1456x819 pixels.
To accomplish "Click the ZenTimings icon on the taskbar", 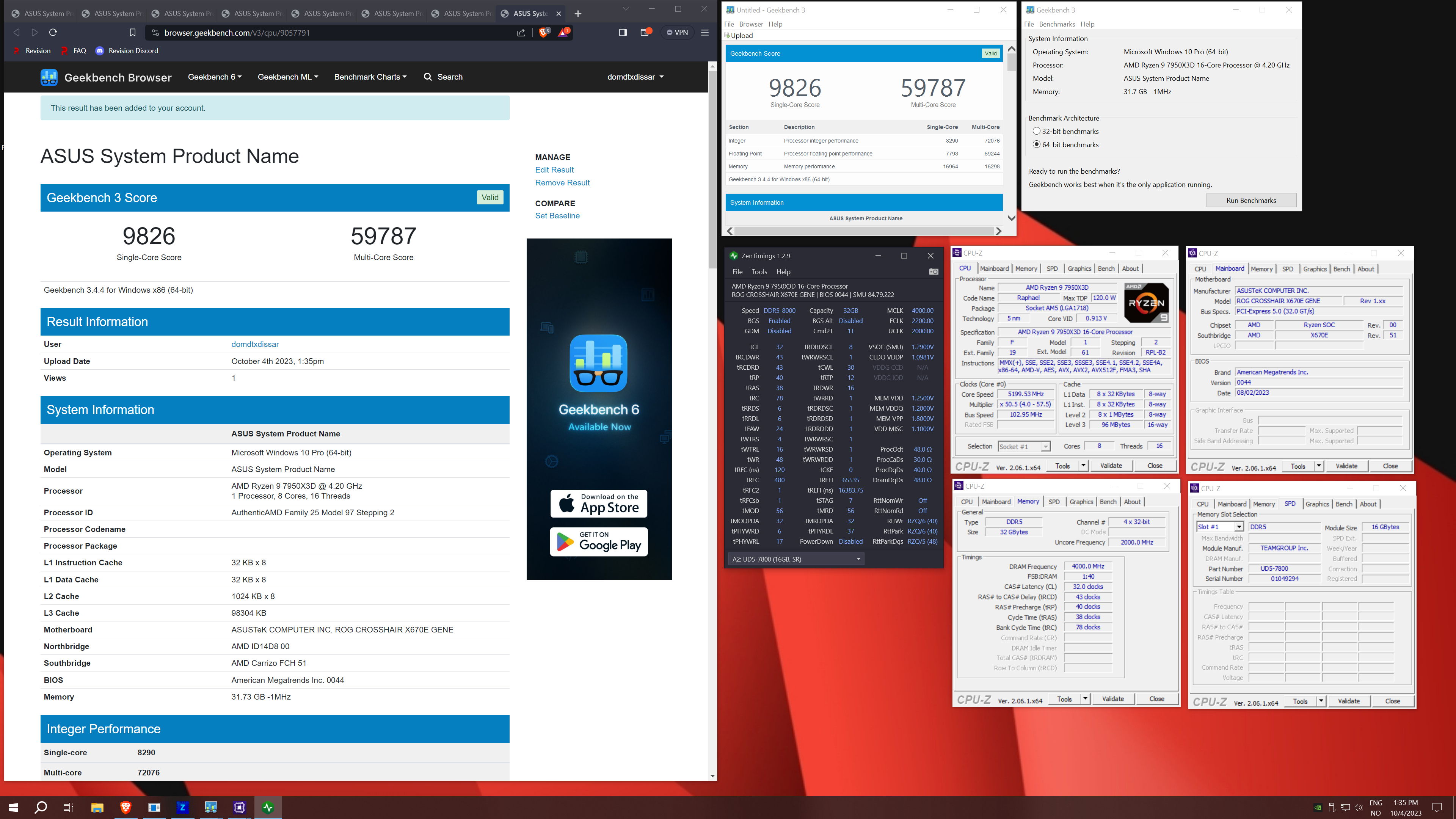I will click(x=268, y=807).
